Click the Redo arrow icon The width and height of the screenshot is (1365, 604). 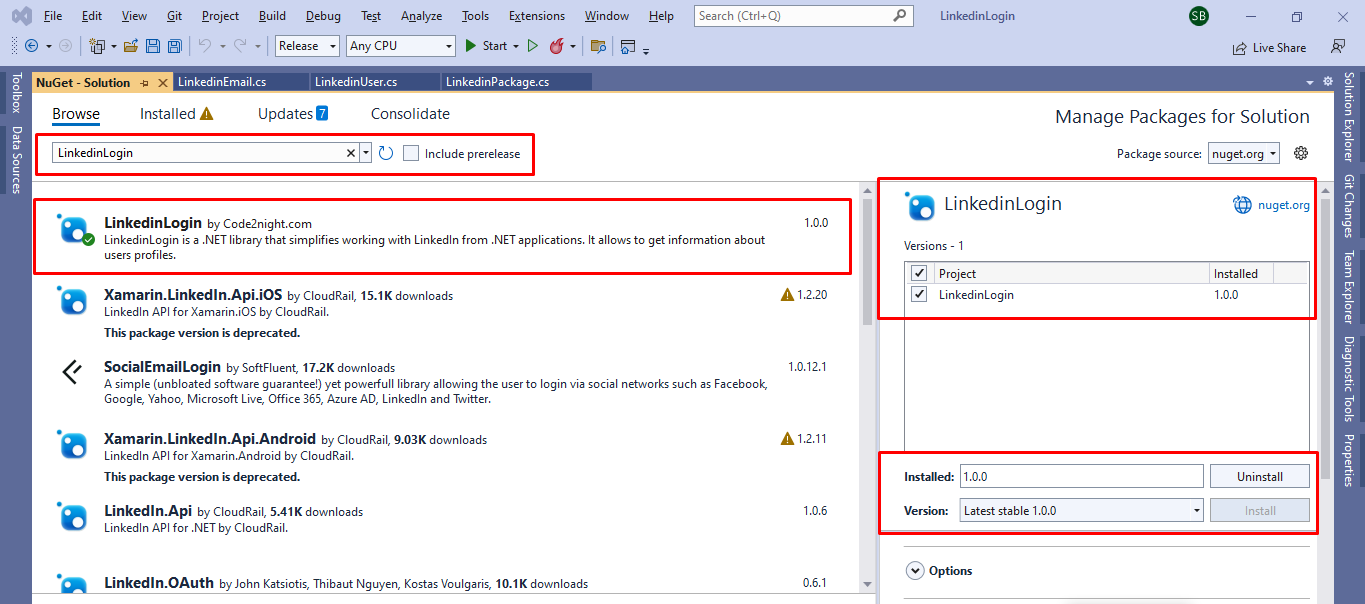[x=240, y=46]
